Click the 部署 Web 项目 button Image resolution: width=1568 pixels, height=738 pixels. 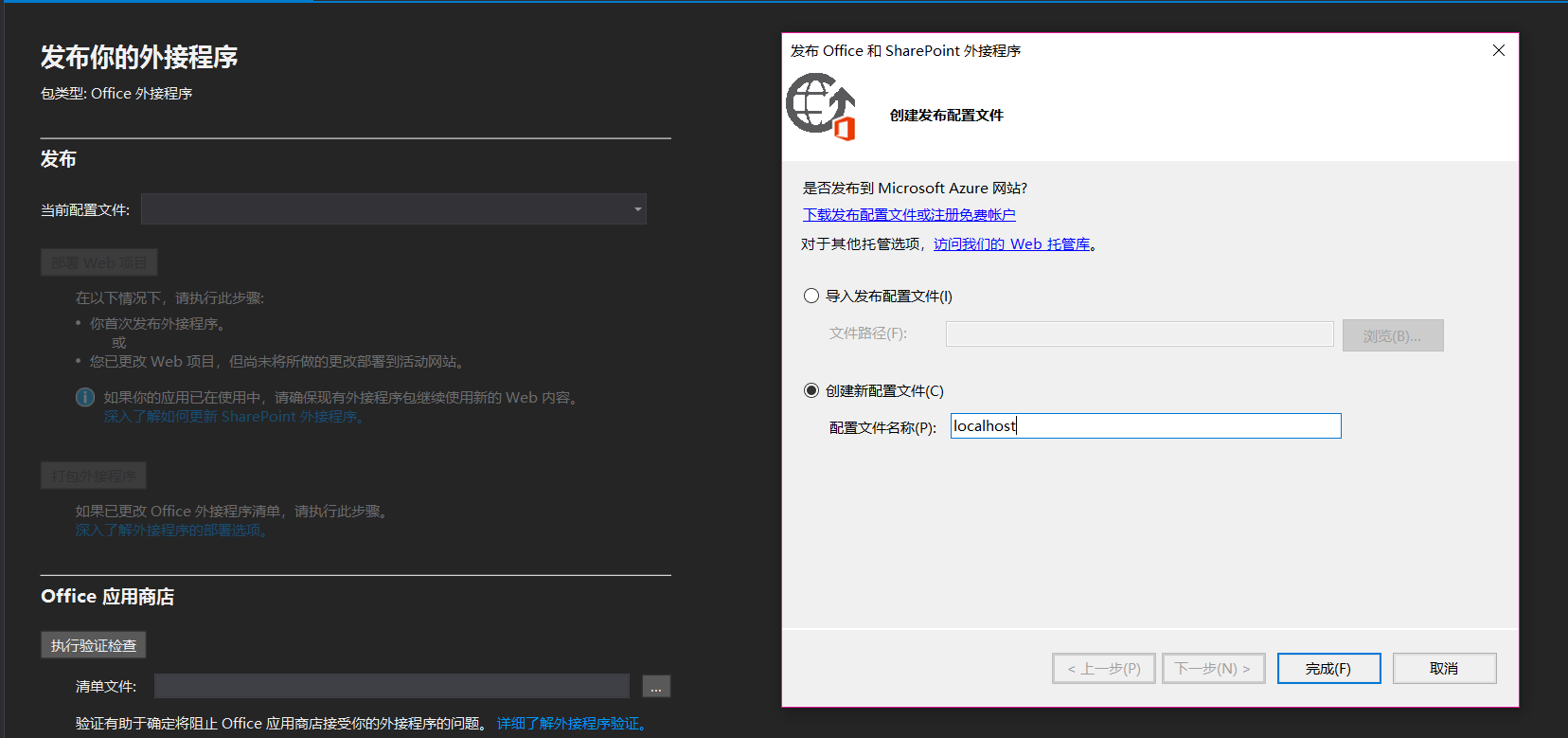98,262
